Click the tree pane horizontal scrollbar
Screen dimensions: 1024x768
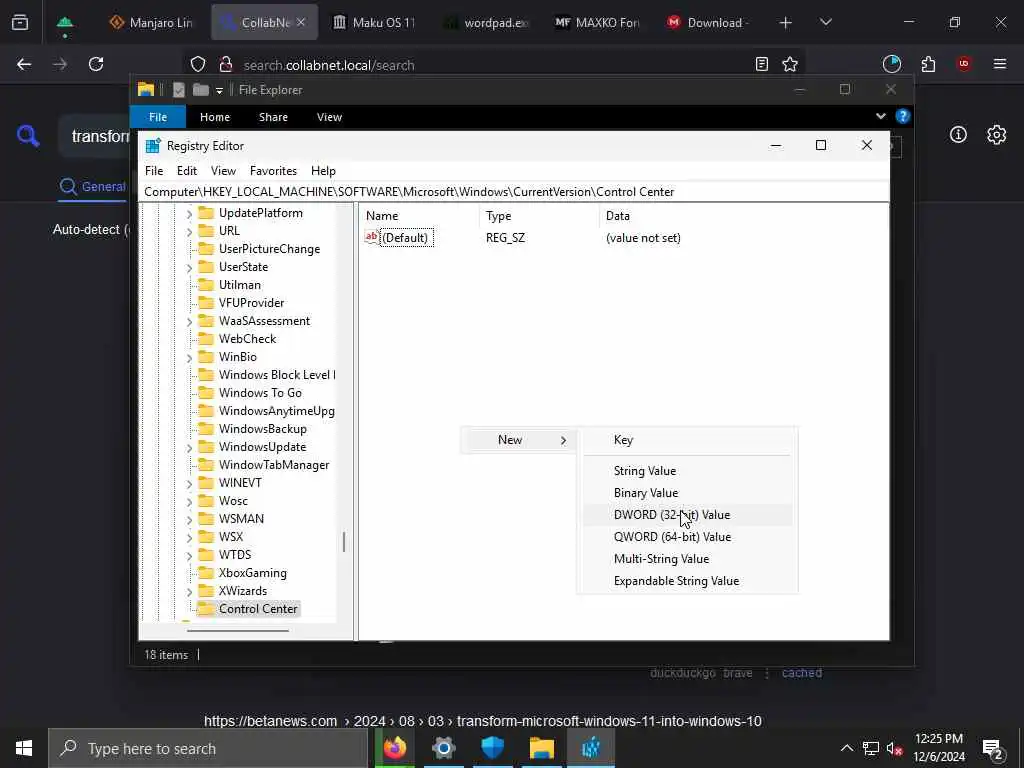coord(238,631)
